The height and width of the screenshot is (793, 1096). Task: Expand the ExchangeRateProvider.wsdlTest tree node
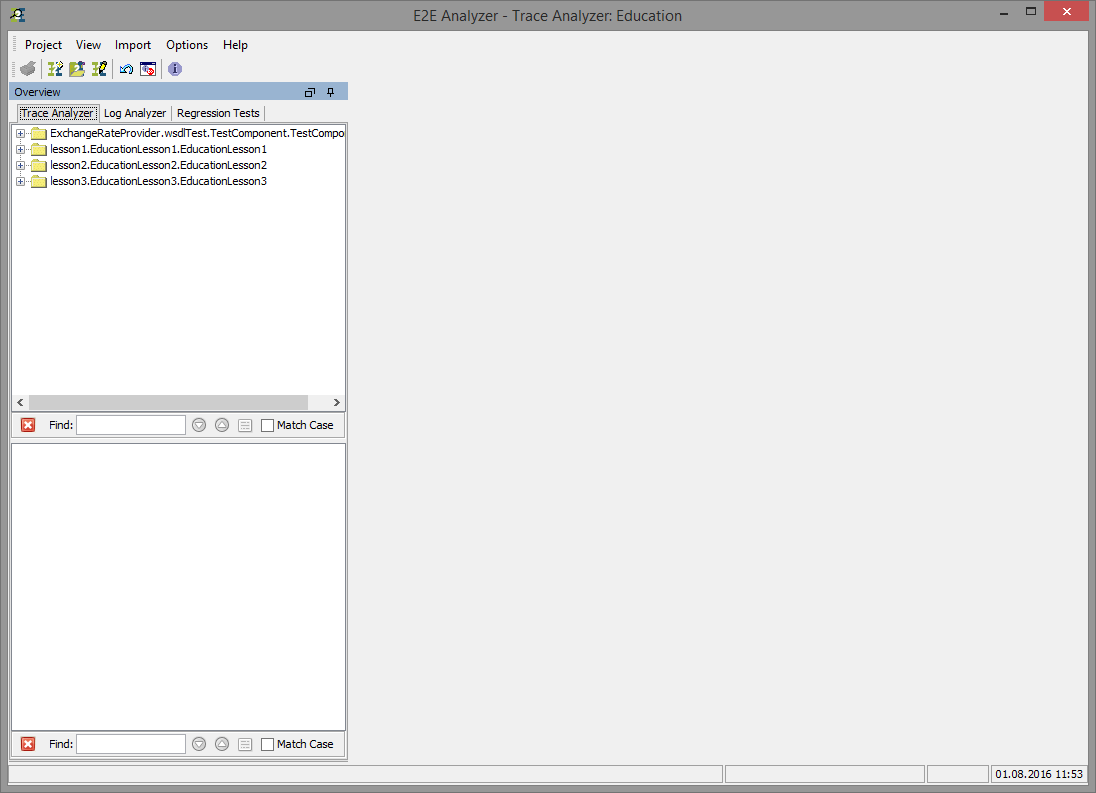pos(21,132)
